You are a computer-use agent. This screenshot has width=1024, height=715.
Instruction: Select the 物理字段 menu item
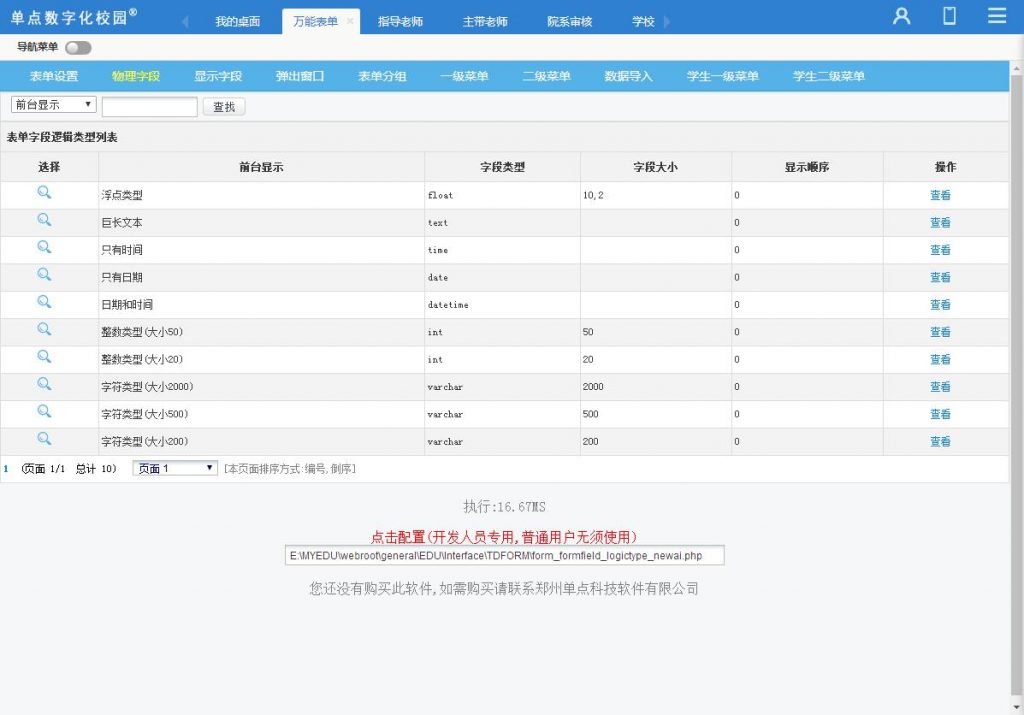pyautogui.click(x=136, y=76)
